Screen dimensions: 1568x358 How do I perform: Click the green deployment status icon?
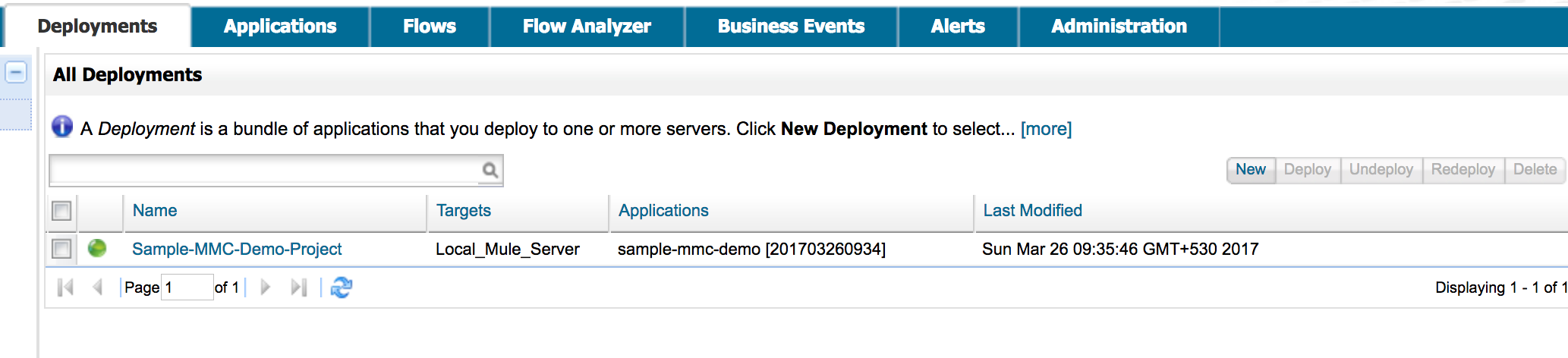[x=97, y=248]
